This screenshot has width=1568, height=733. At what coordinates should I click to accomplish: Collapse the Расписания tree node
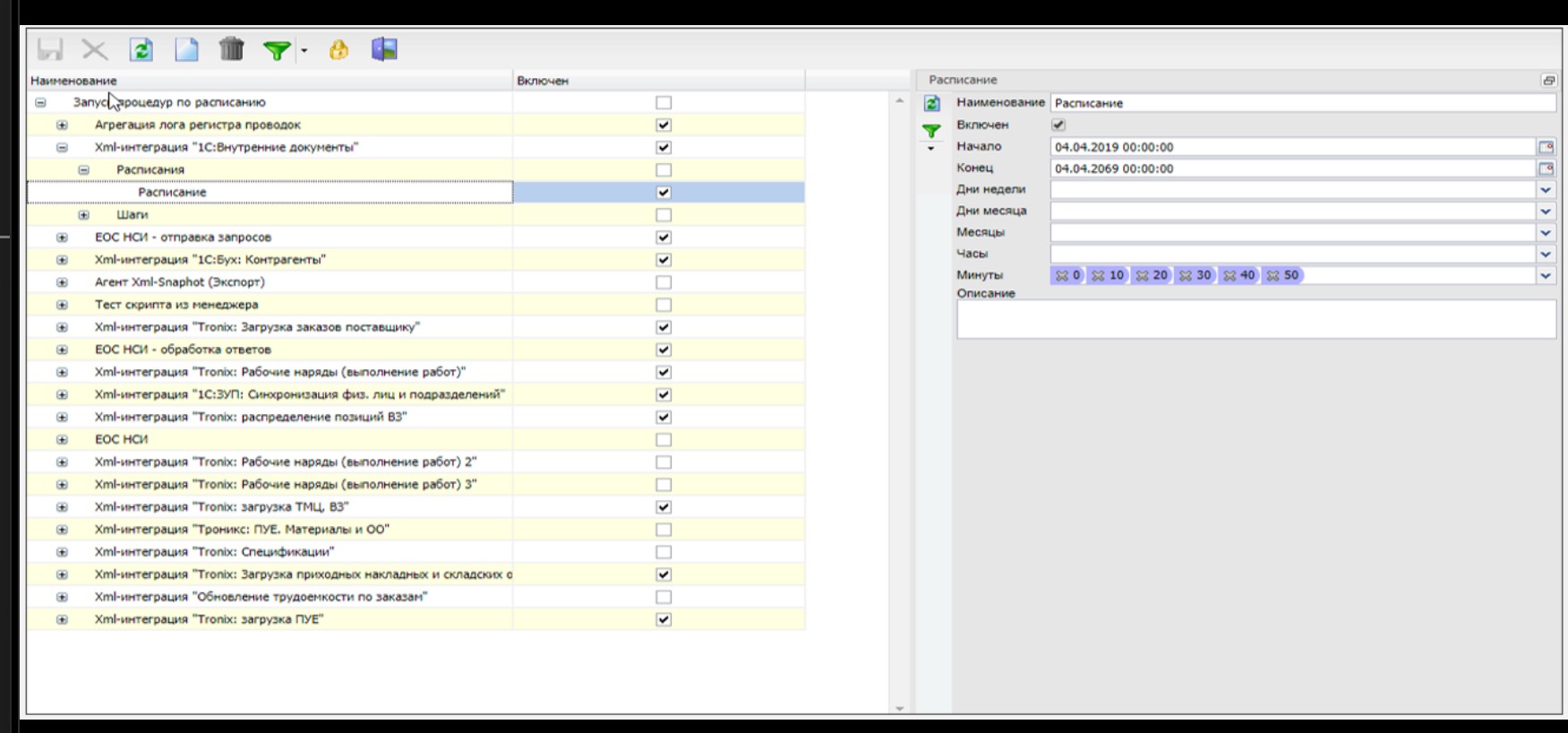coord(83,170)
